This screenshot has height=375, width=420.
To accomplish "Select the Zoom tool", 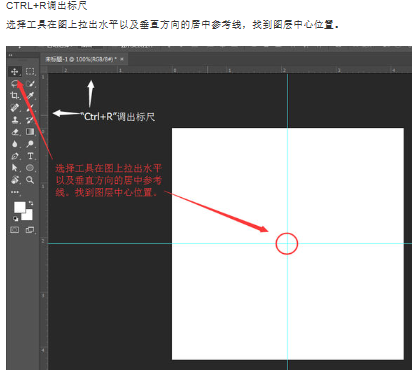I will [30, 180].
